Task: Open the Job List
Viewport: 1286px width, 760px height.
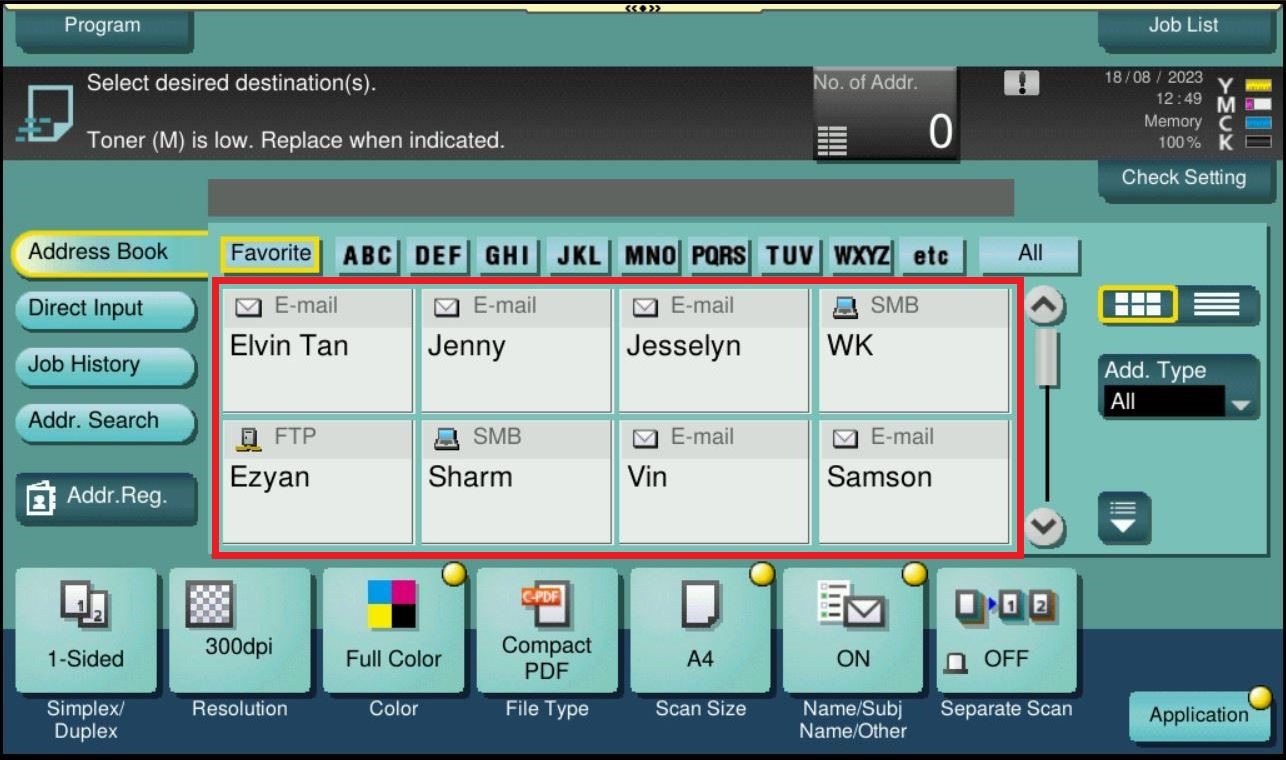Action: click(x=1183, y=28)
